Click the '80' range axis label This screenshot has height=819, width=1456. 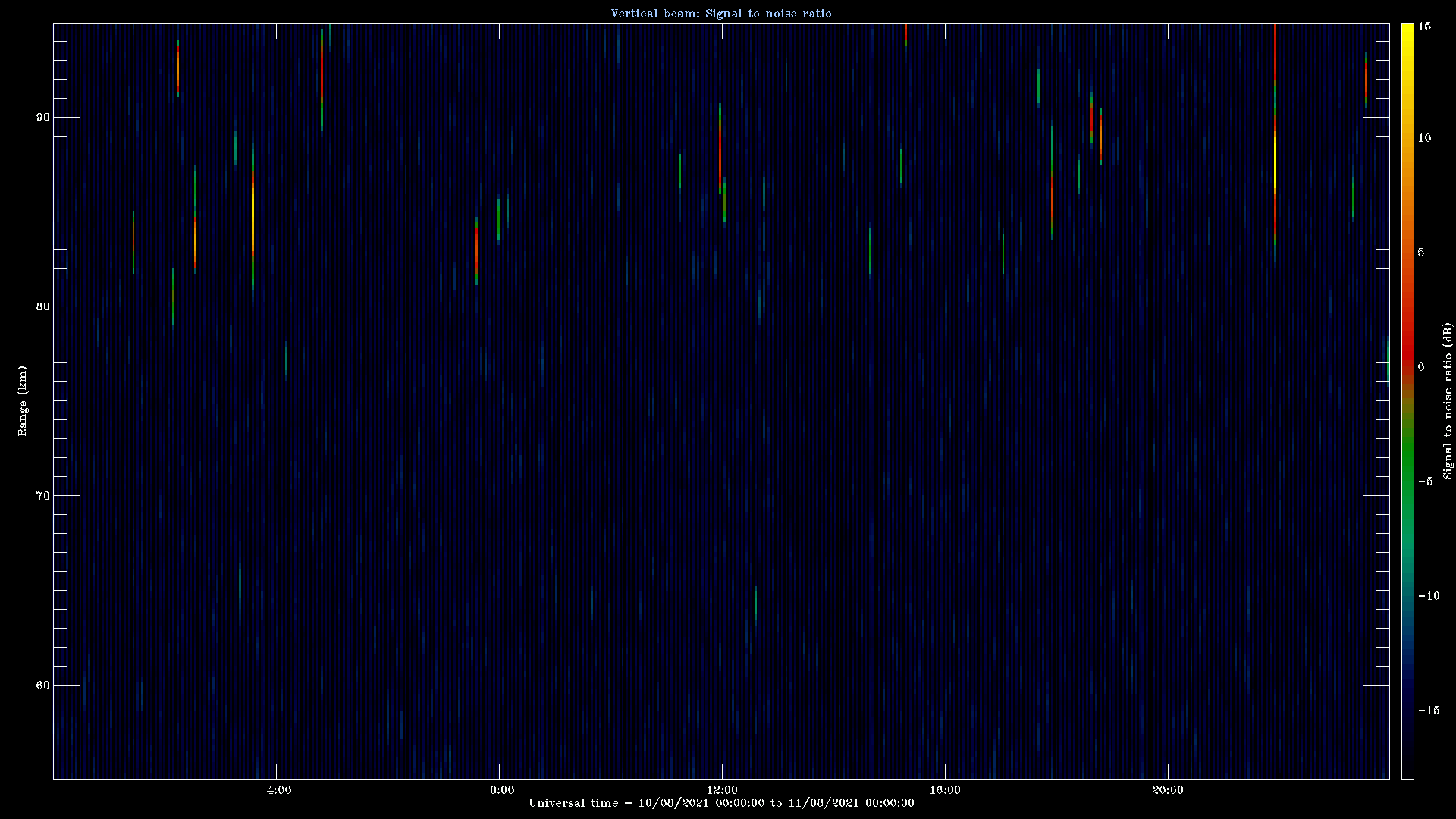click(x=42, y=306)
